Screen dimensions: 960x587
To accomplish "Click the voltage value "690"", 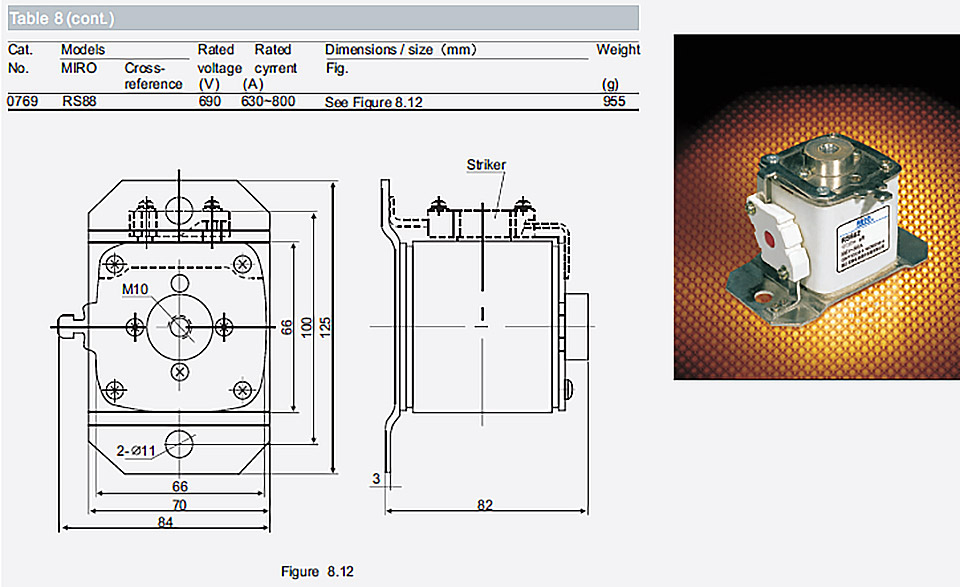I will pos(209,101).
